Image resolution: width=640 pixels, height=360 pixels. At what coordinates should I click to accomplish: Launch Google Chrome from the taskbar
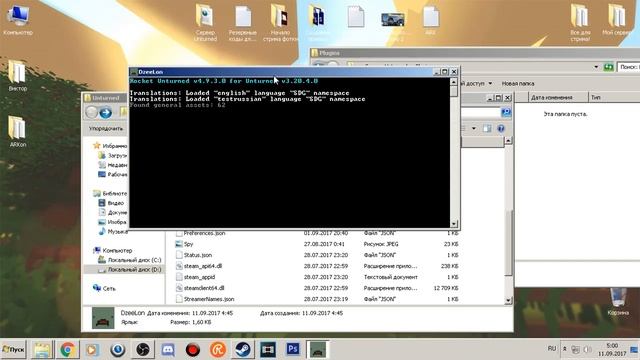pyautogui.click(x=67, y=350)
